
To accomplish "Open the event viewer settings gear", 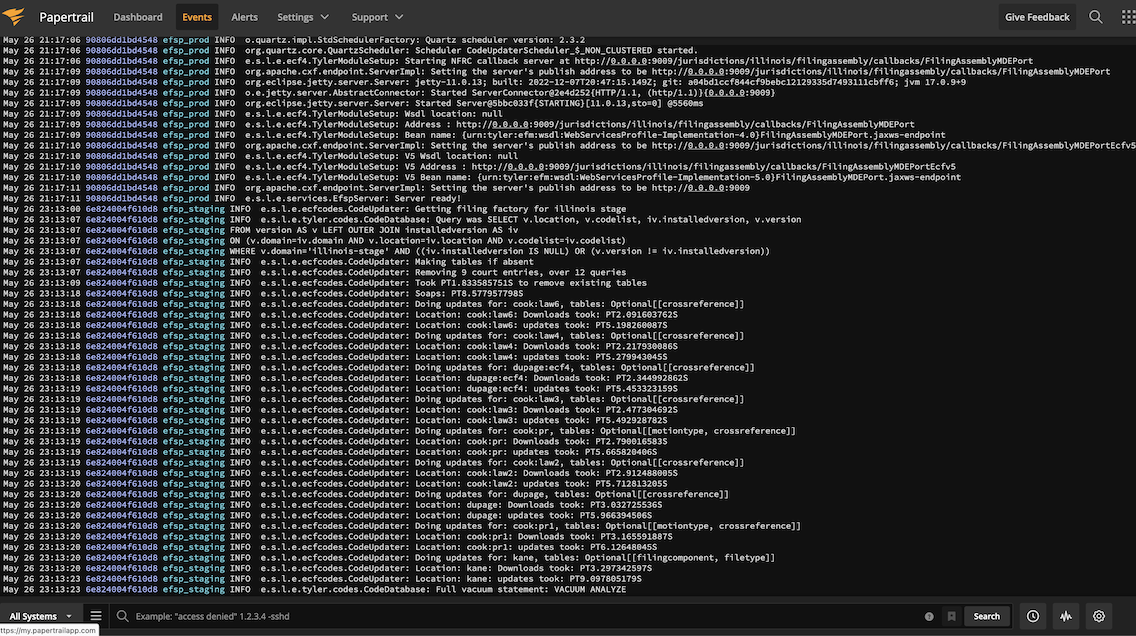I will pos(1099,616).
